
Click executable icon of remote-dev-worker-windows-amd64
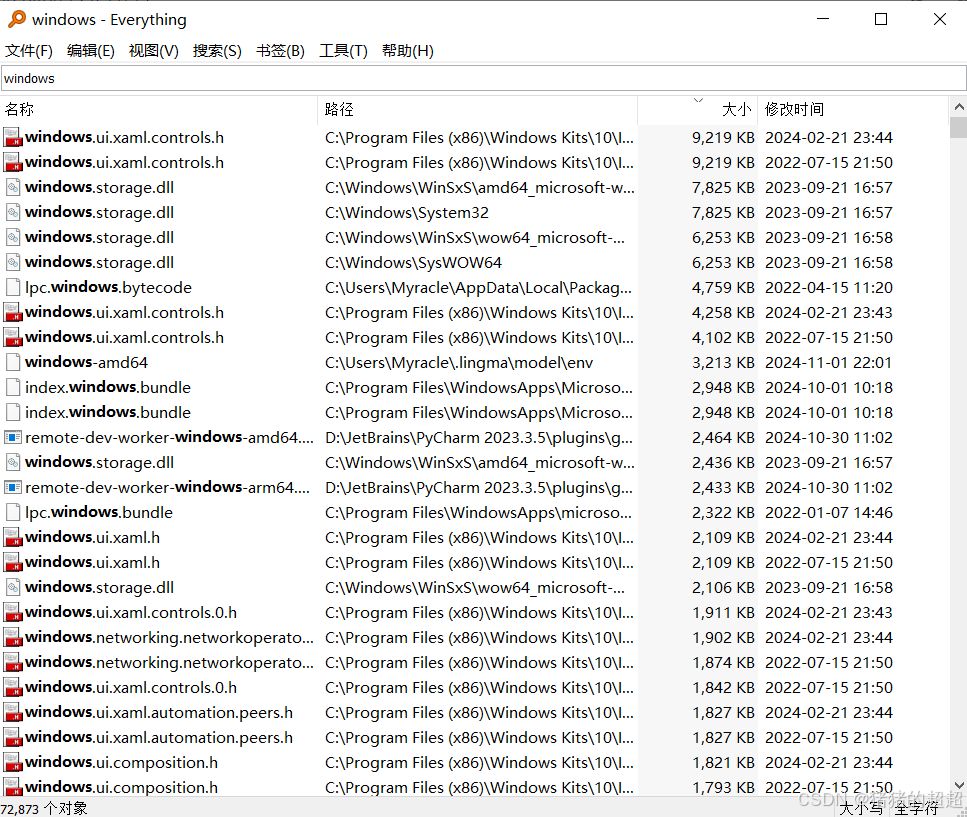[x=12, y=437]
